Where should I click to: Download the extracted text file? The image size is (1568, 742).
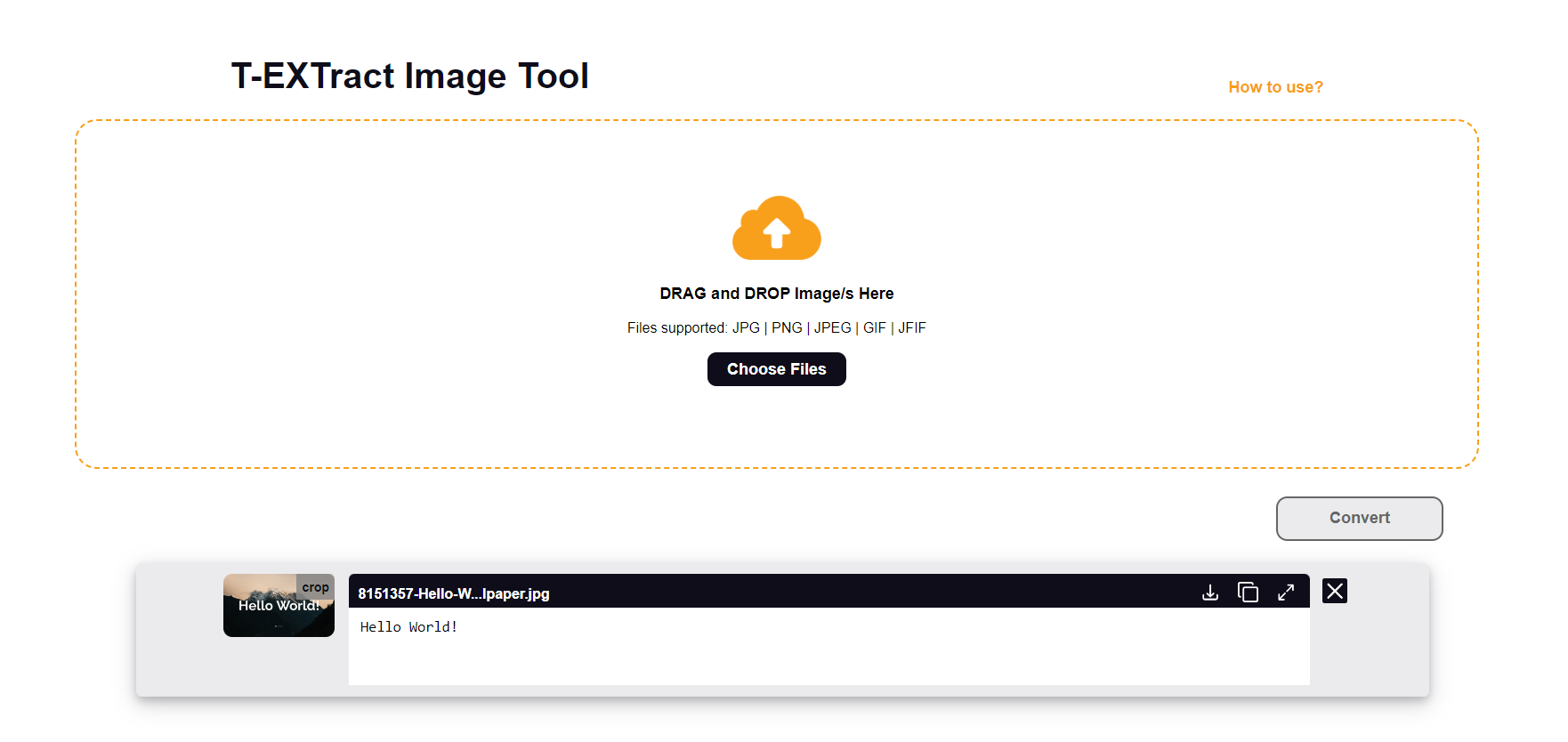coord(1210,593)
